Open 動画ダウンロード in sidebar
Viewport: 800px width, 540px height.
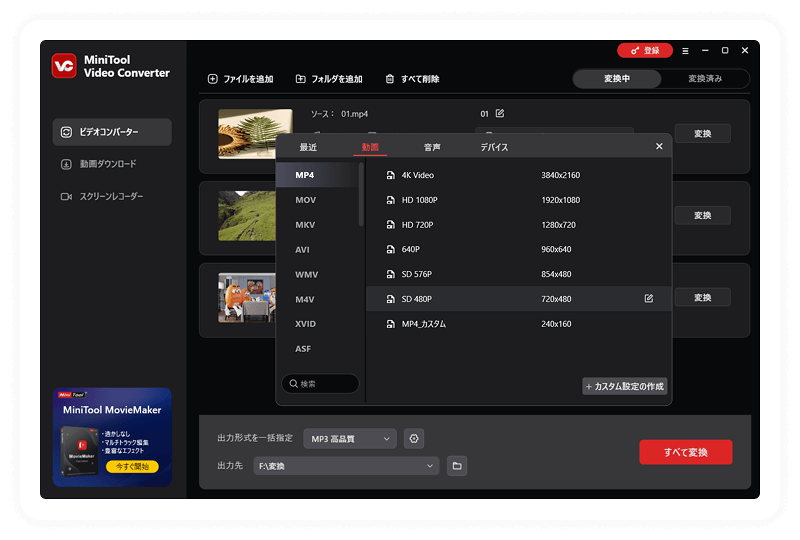98,164
